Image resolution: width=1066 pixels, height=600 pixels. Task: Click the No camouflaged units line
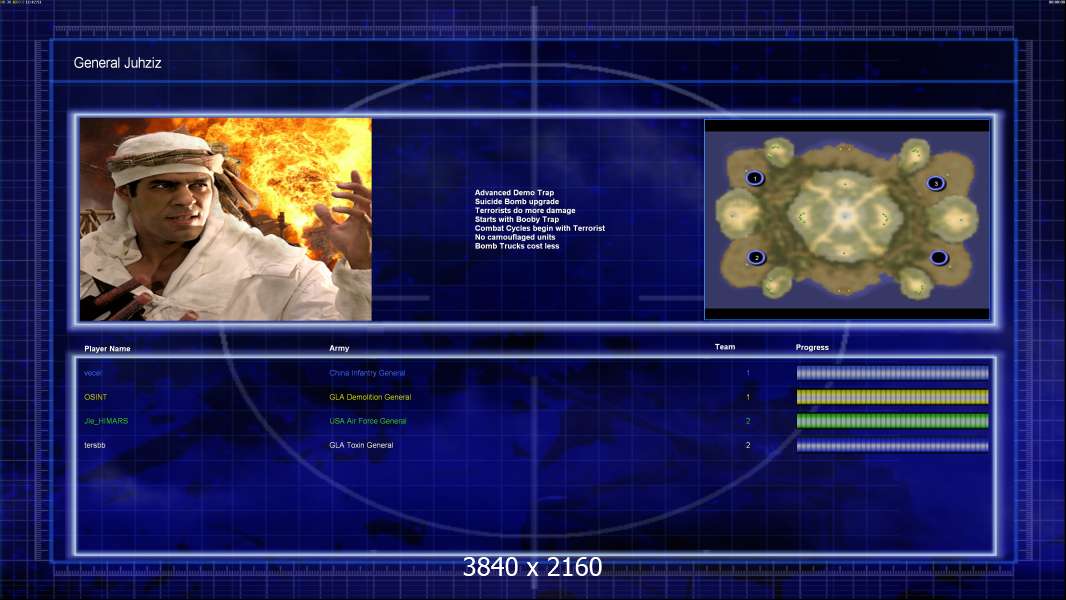pos(515,237)
